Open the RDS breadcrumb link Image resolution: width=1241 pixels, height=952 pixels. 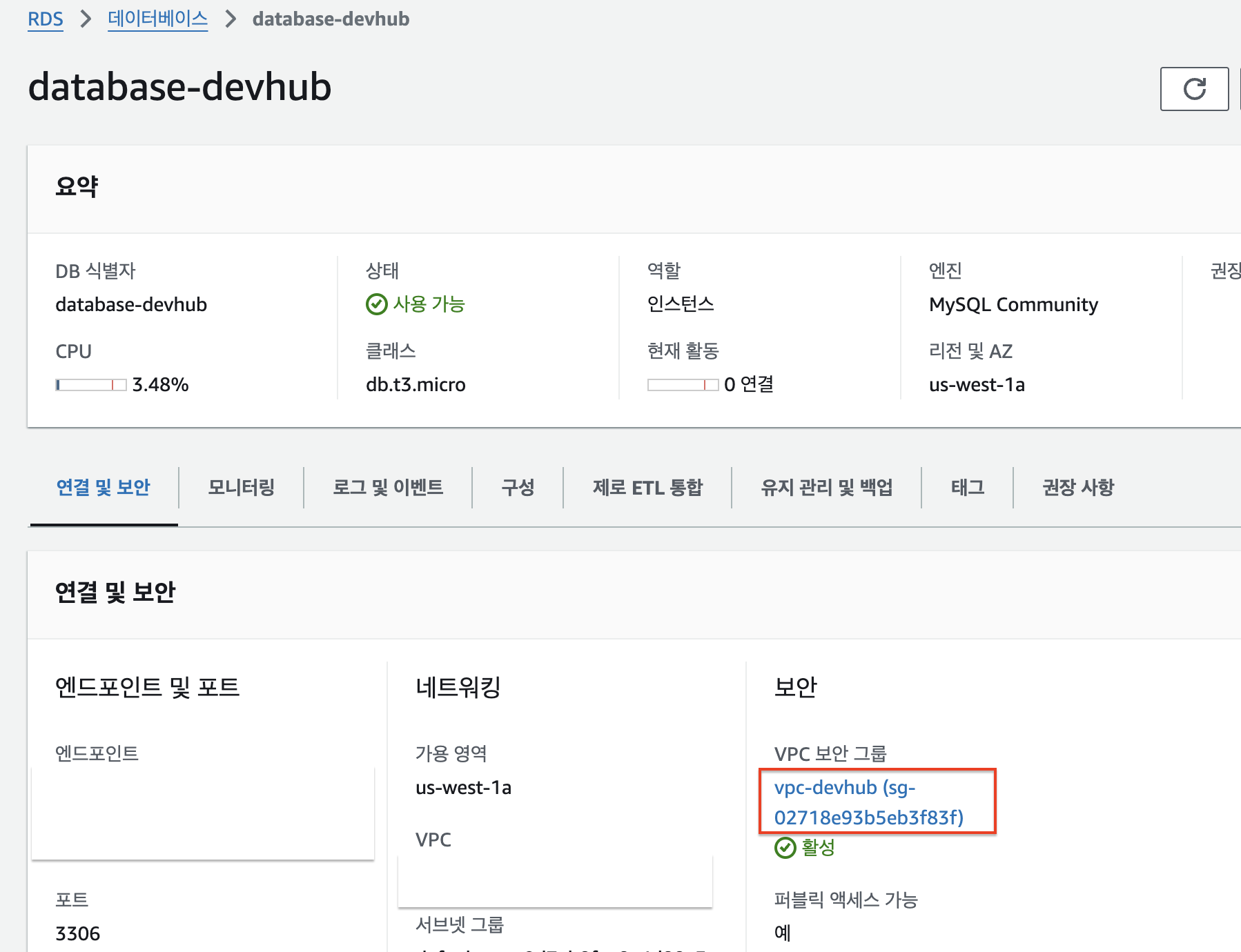click(x=46, y=19)
